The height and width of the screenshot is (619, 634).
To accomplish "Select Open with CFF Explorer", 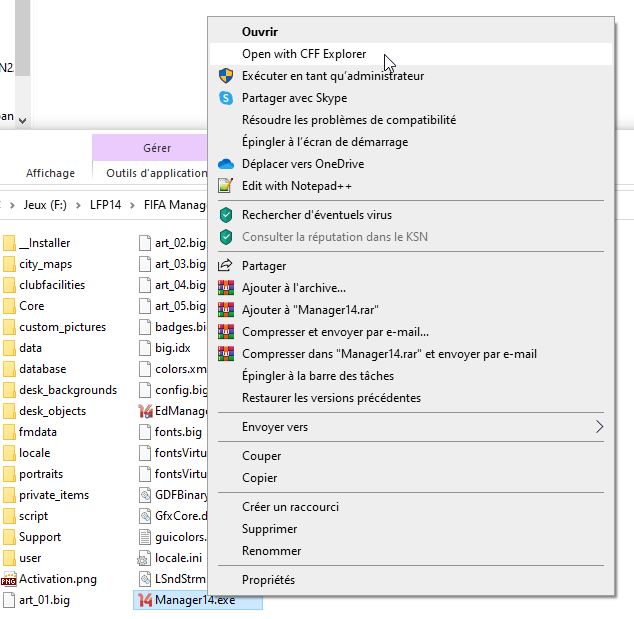I will [x=411, y=54].
